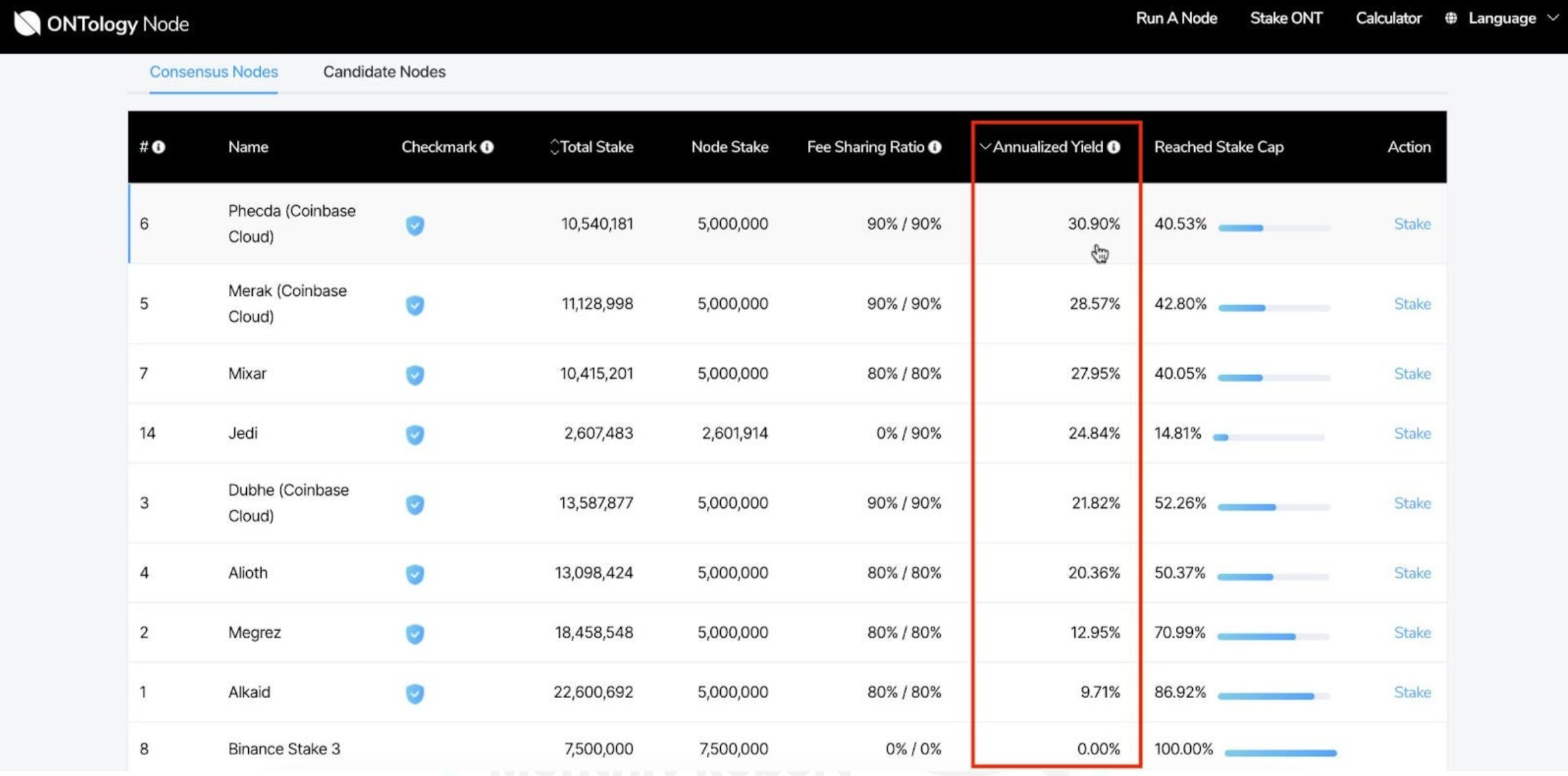The image size is (1568, 776).
Task: Click Megrez node's verified shield badge
Action: pyautogui.click(x=414, y=633)
